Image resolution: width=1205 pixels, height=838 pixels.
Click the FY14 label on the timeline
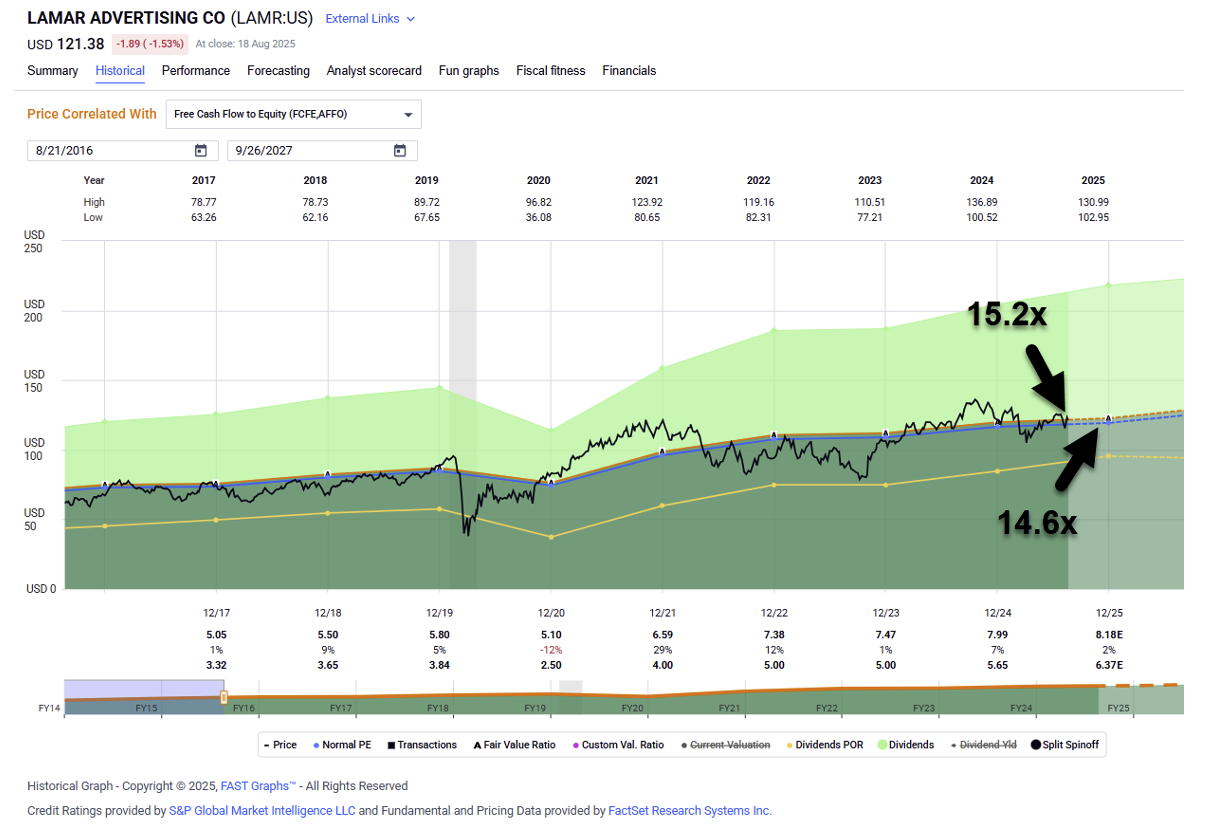pos(49,708)
